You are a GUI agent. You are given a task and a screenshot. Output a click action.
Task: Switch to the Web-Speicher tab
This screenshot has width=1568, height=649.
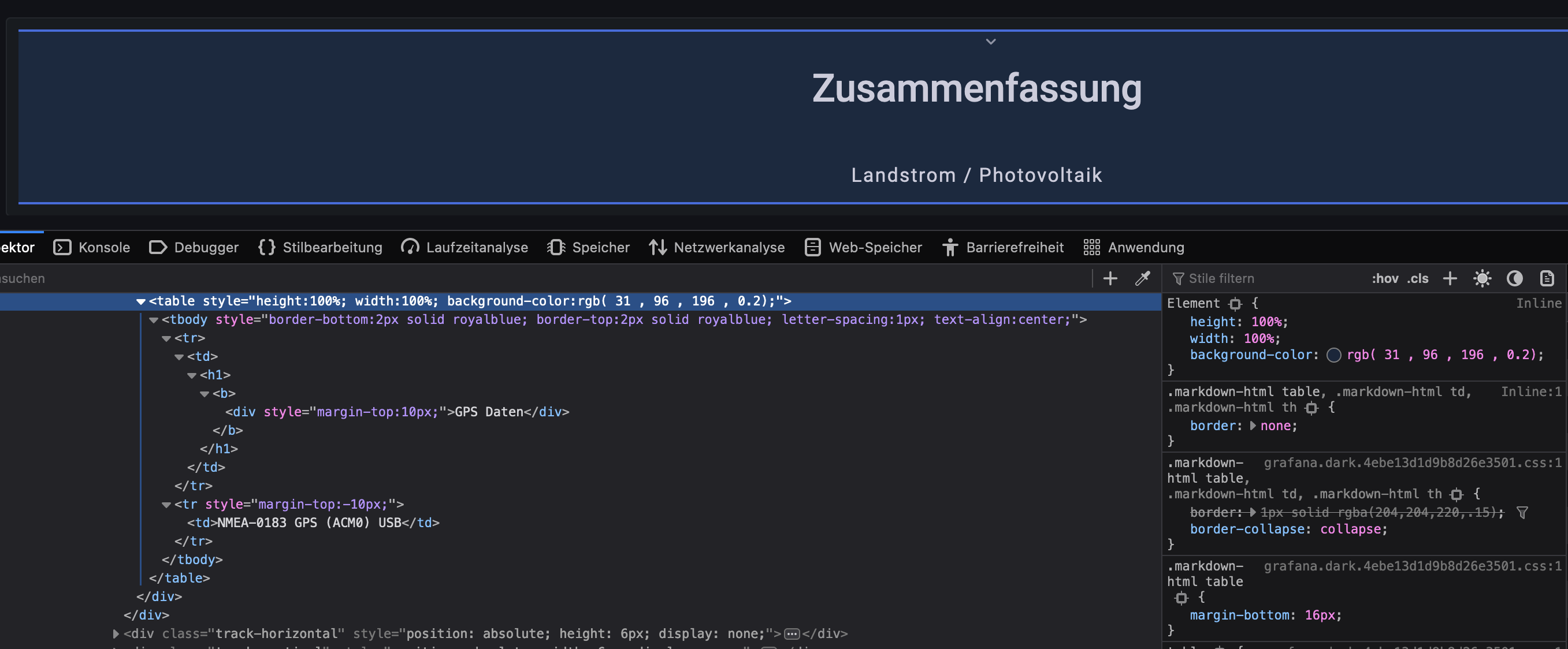tap(863, 247)
